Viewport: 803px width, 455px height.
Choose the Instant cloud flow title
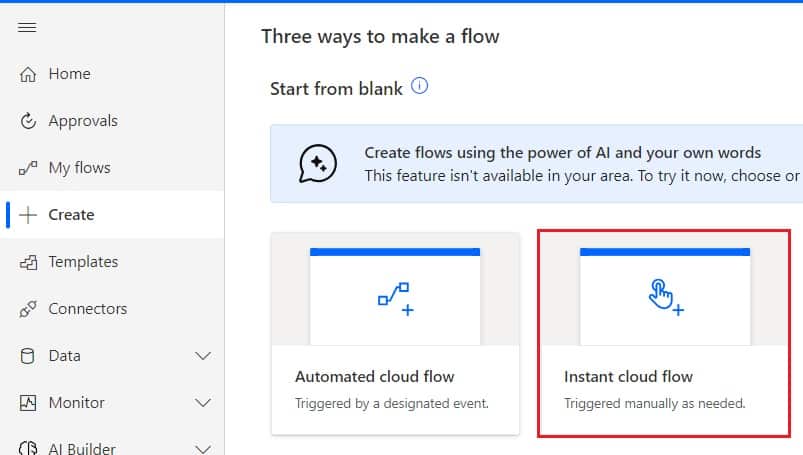click(x=628, y=377)
